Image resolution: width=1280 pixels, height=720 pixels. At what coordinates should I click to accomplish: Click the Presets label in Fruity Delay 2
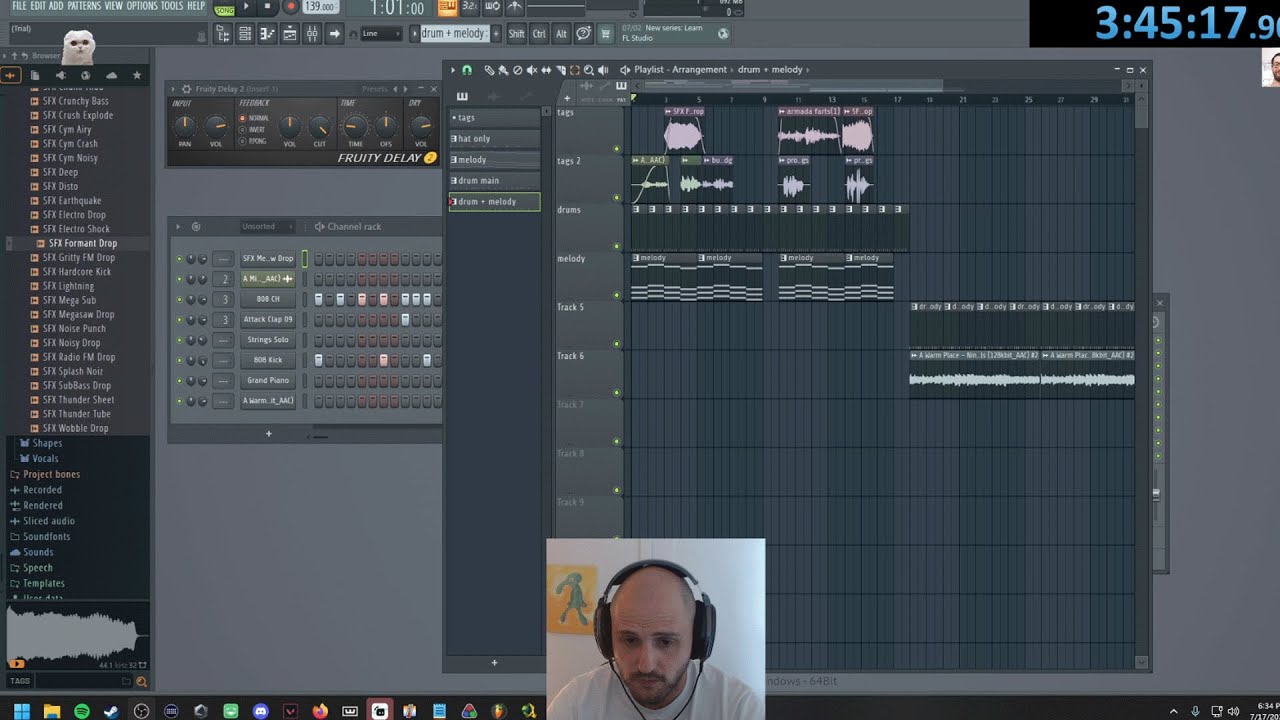coord(375,89)
